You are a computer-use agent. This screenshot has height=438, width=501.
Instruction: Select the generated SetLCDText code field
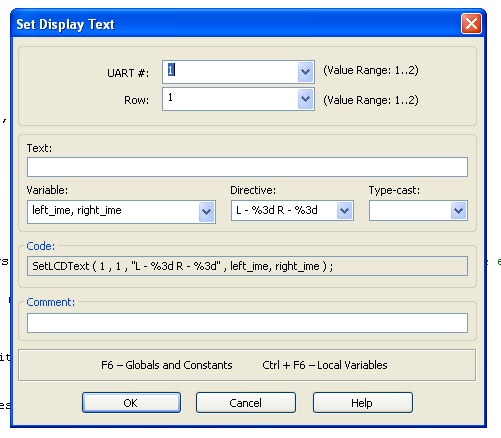tap(247, 266)
